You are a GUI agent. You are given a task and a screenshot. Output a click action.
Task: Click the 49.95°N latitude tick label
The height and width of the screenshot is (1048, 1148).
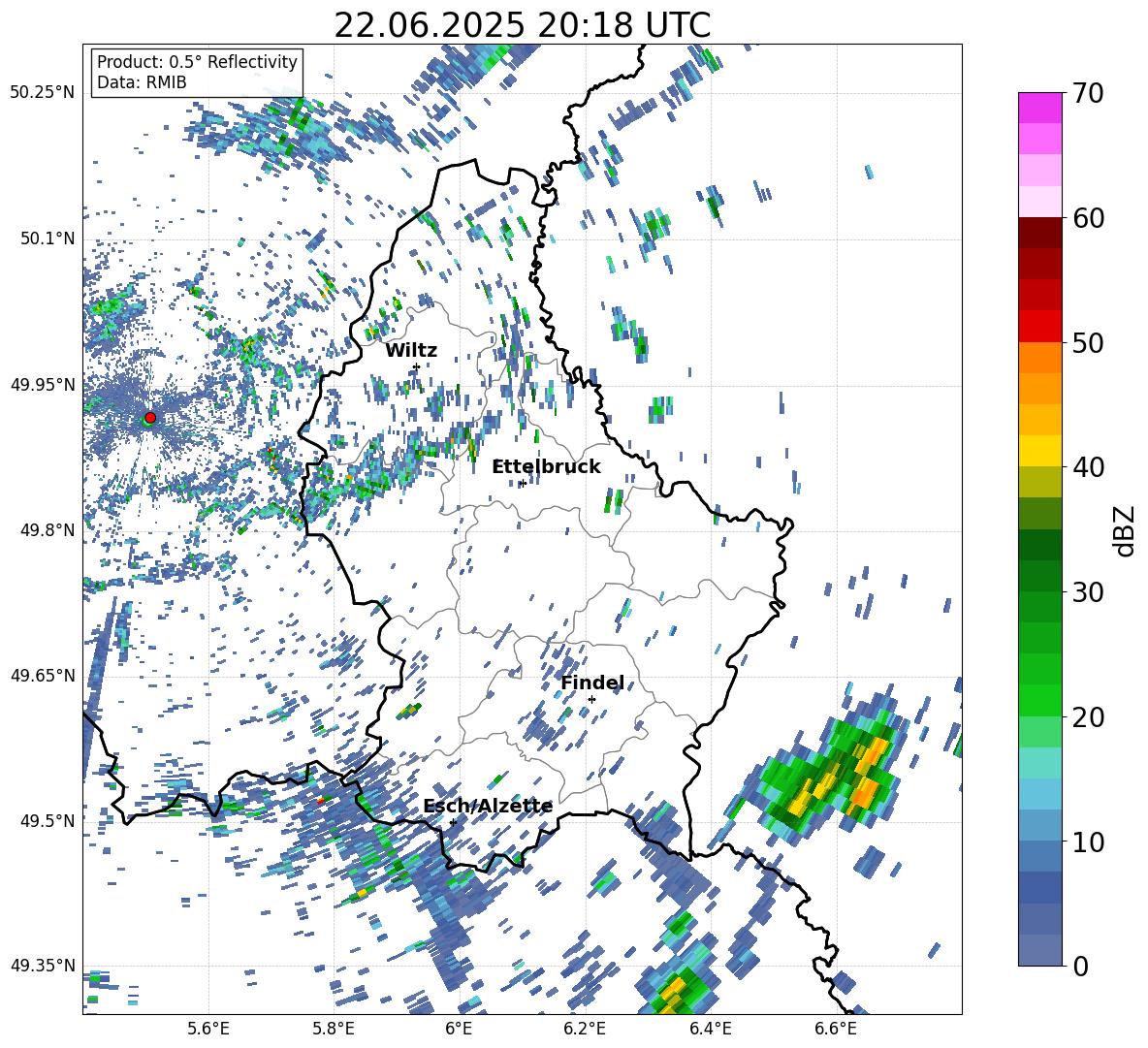tap(43, 384)
